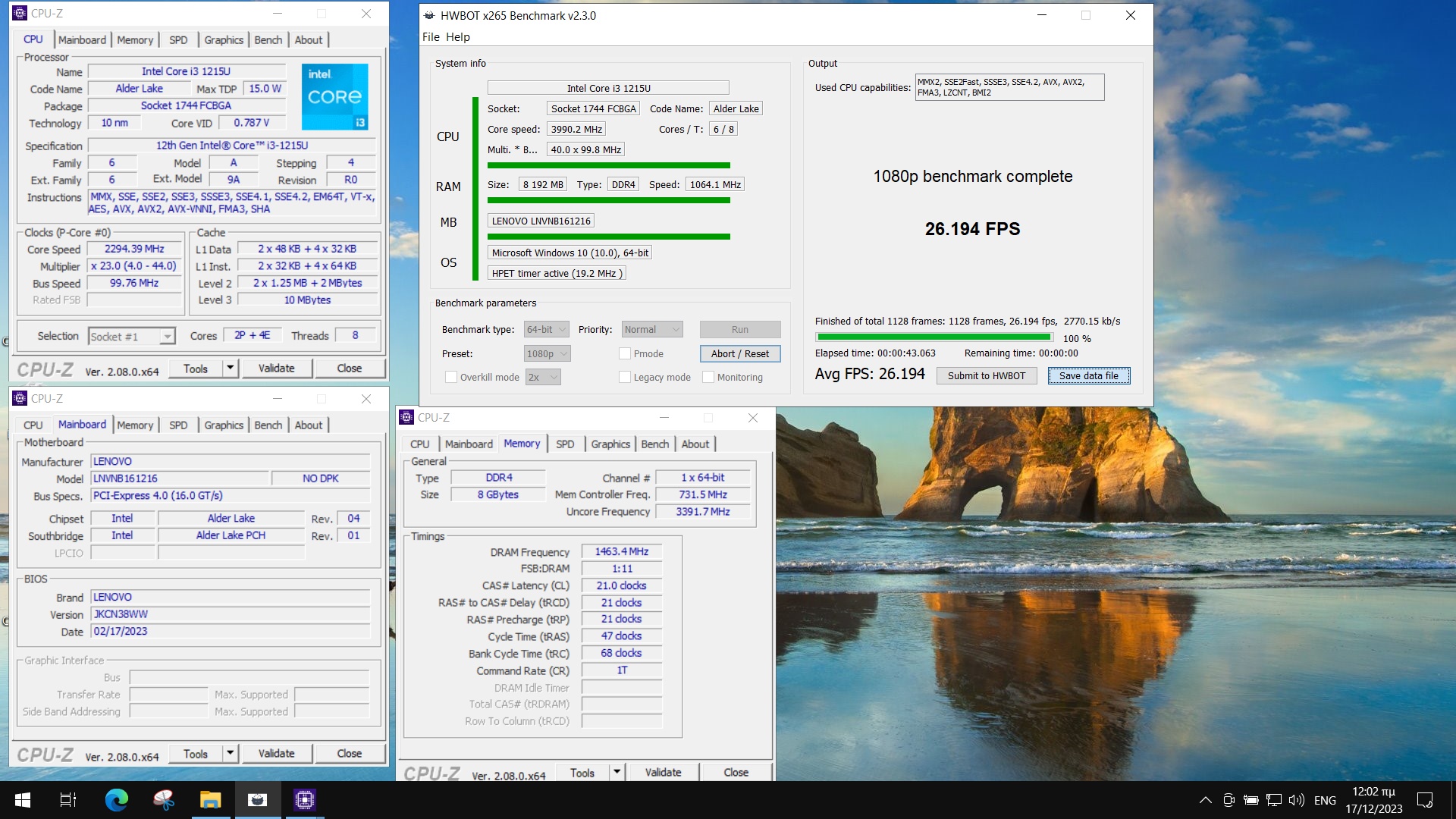Switch to the CPU-Z taskbar icon
Screen dimensions: 1456x819
point(304,800)
